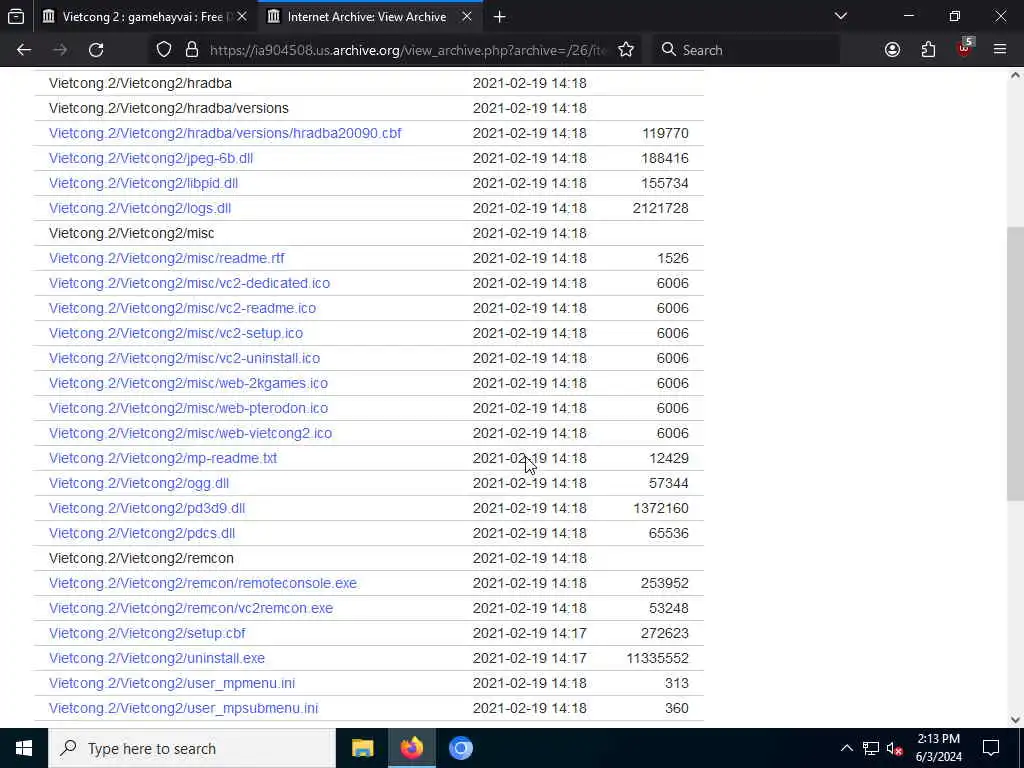This screenshot has width=1024, height=768.
Task: Click the site security padlock icon
Action: pyautogui.click(x=191, y=50)
